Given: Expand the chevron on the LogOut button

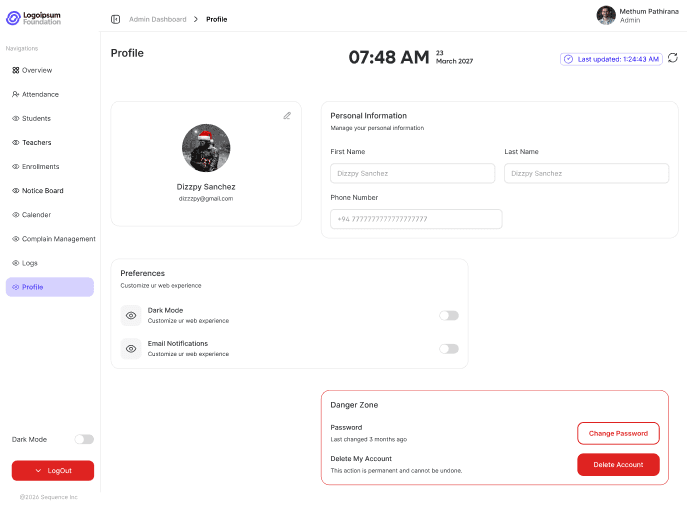Looking at the screenshot, I should (39, 471).
